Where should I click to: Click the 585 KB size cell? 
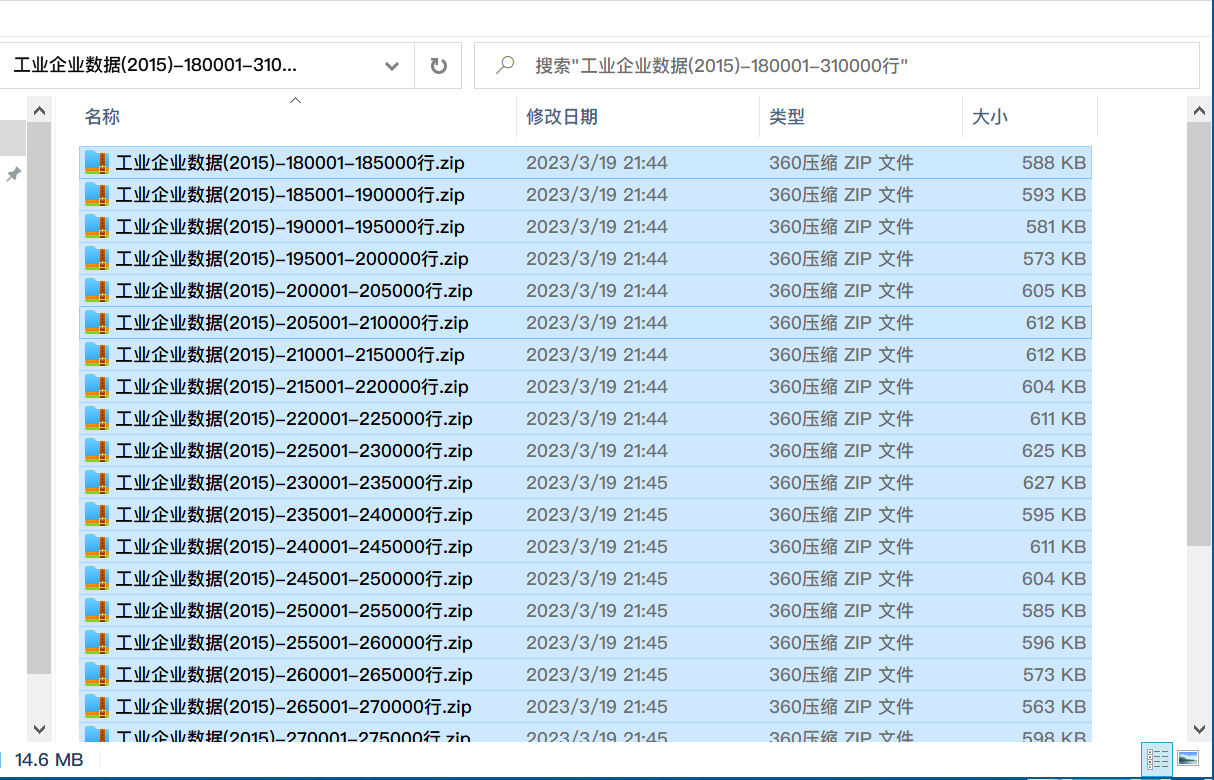pyautogui.click(x=1054, y=611)
